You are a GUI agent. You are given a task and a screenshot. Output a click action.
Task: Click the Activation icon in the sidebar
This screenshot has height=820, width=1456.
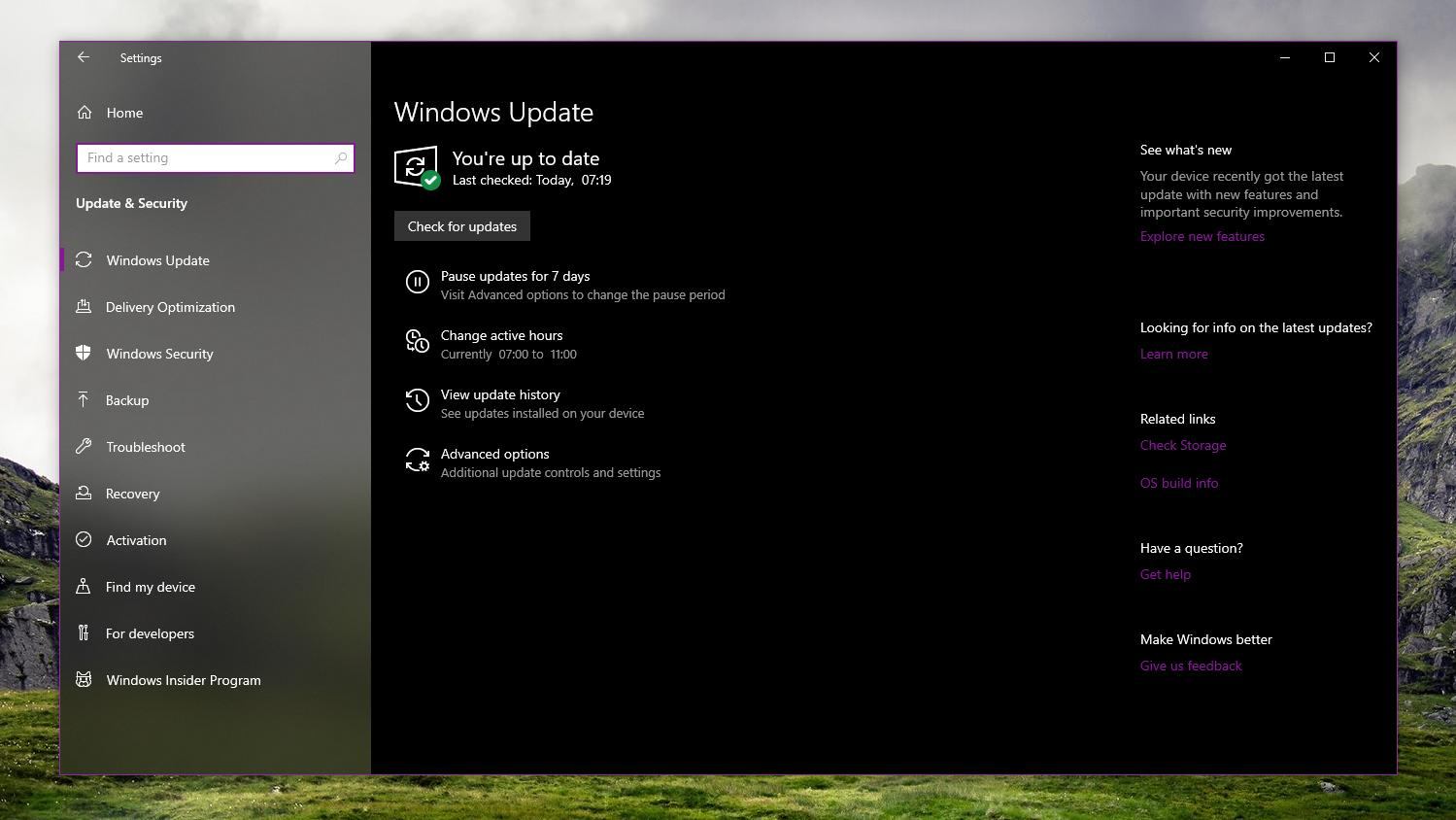coord(85,540)
